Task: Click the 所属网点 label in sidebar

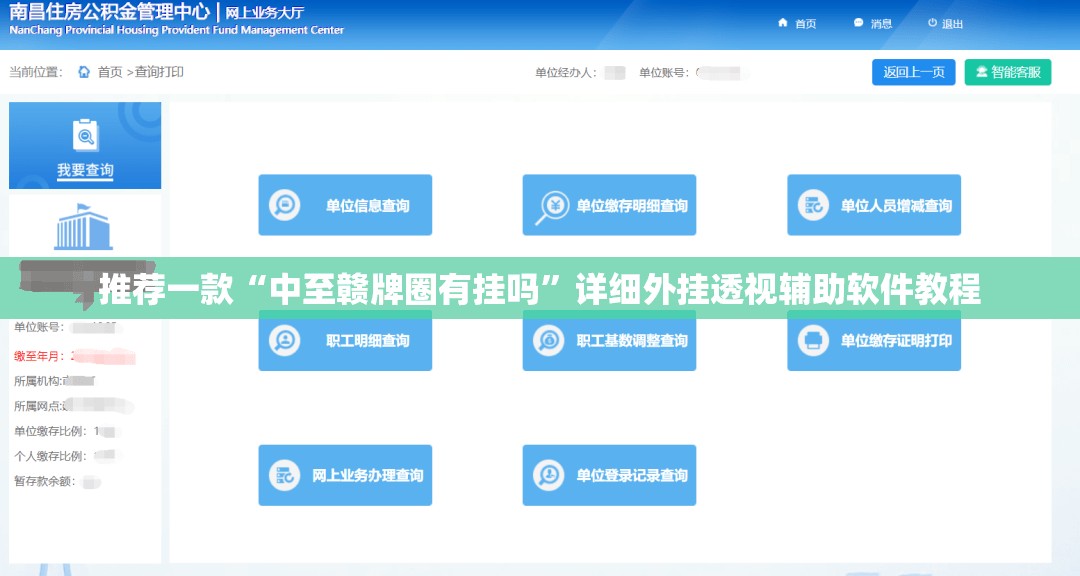Action: tap(38, 407)
